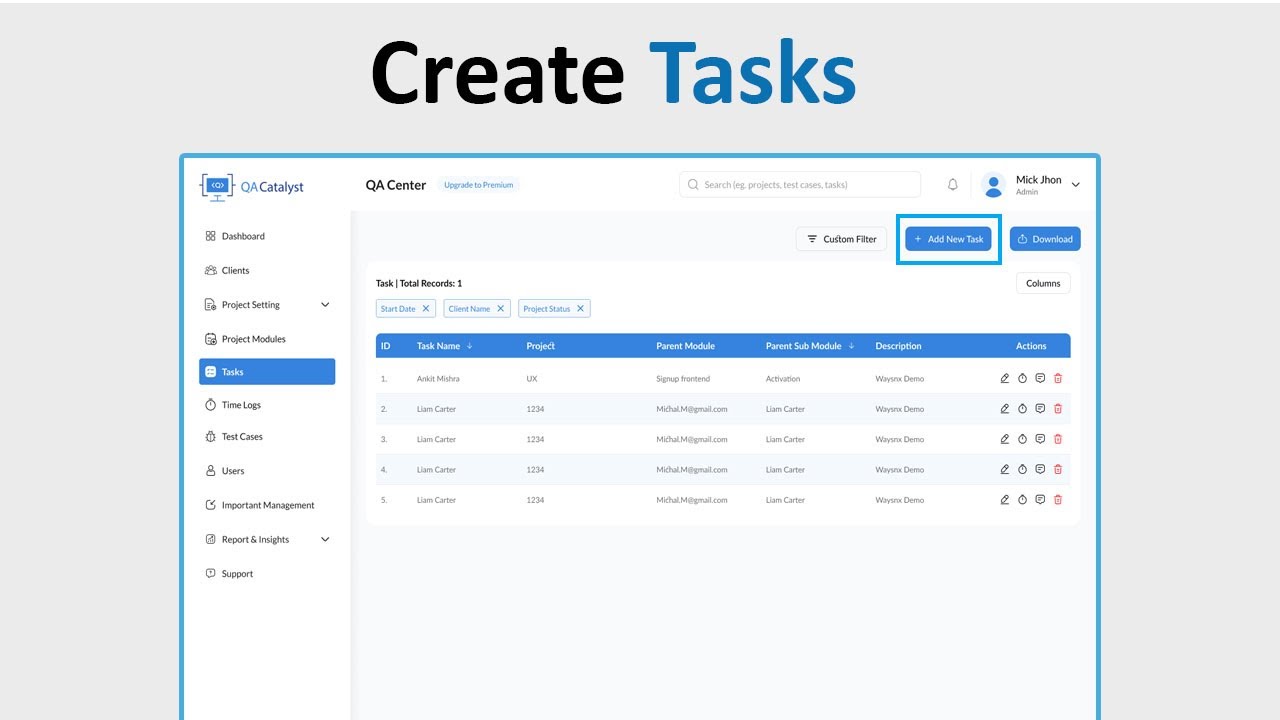Click the comment icon in row 4

tap(1040, 469)
